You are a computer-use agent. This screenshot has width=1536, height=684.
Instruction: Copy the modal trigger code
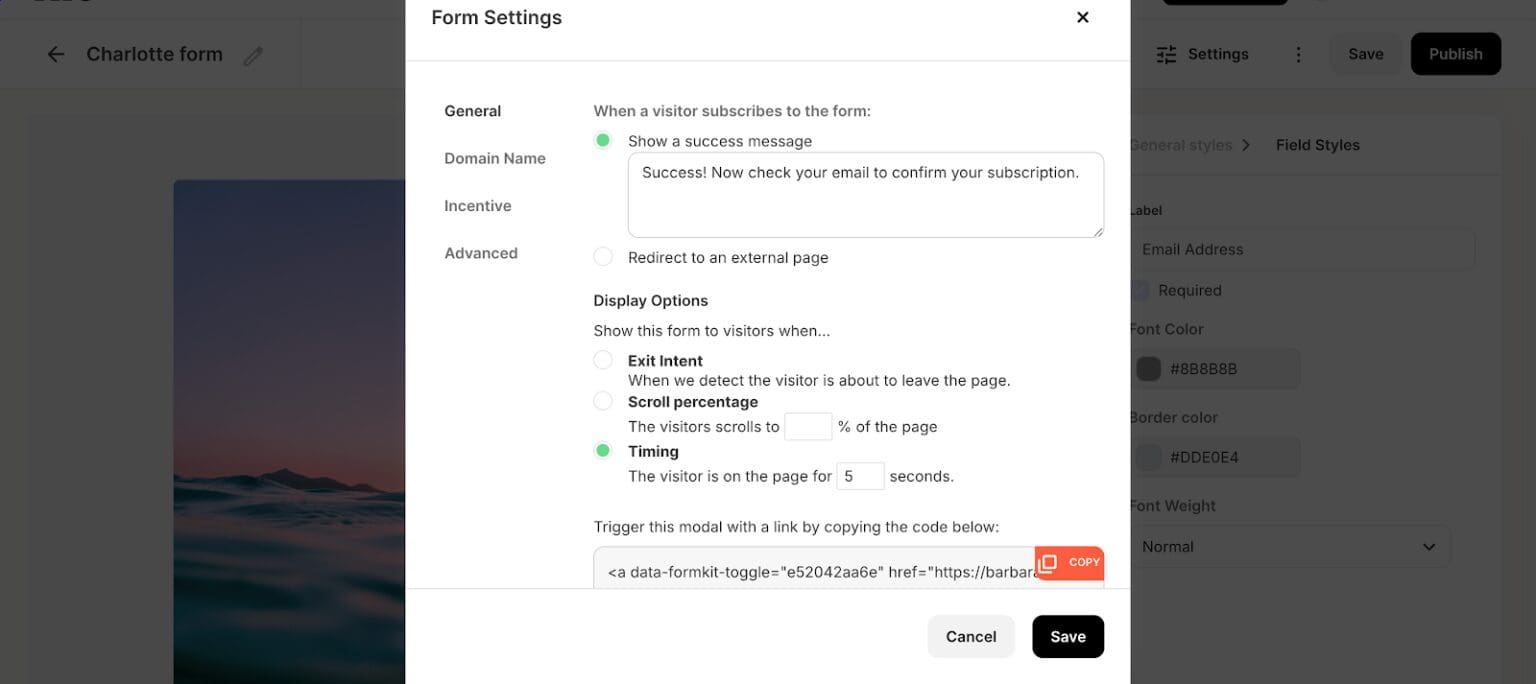click(x=1069, y=562)
